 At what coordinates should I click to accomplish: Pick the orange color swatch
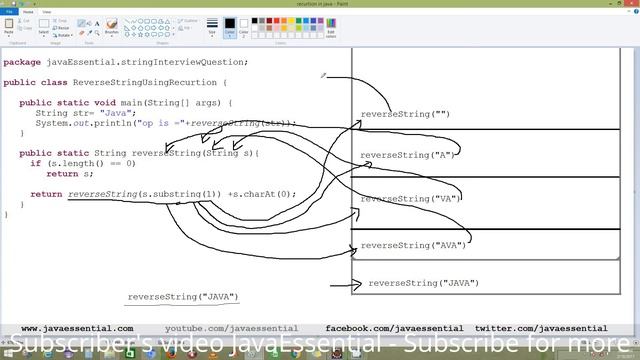284,20
